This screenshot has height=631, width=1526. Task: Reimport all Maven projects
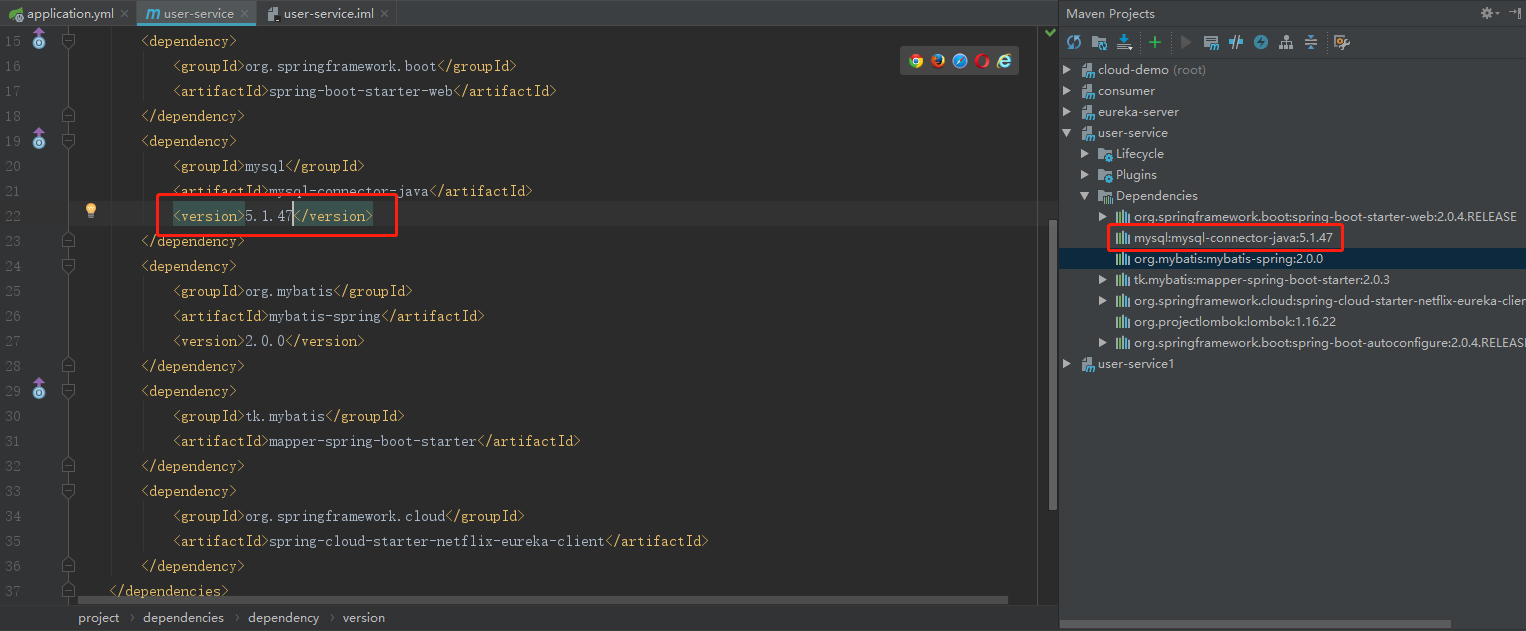click(x=1073, y=42)
